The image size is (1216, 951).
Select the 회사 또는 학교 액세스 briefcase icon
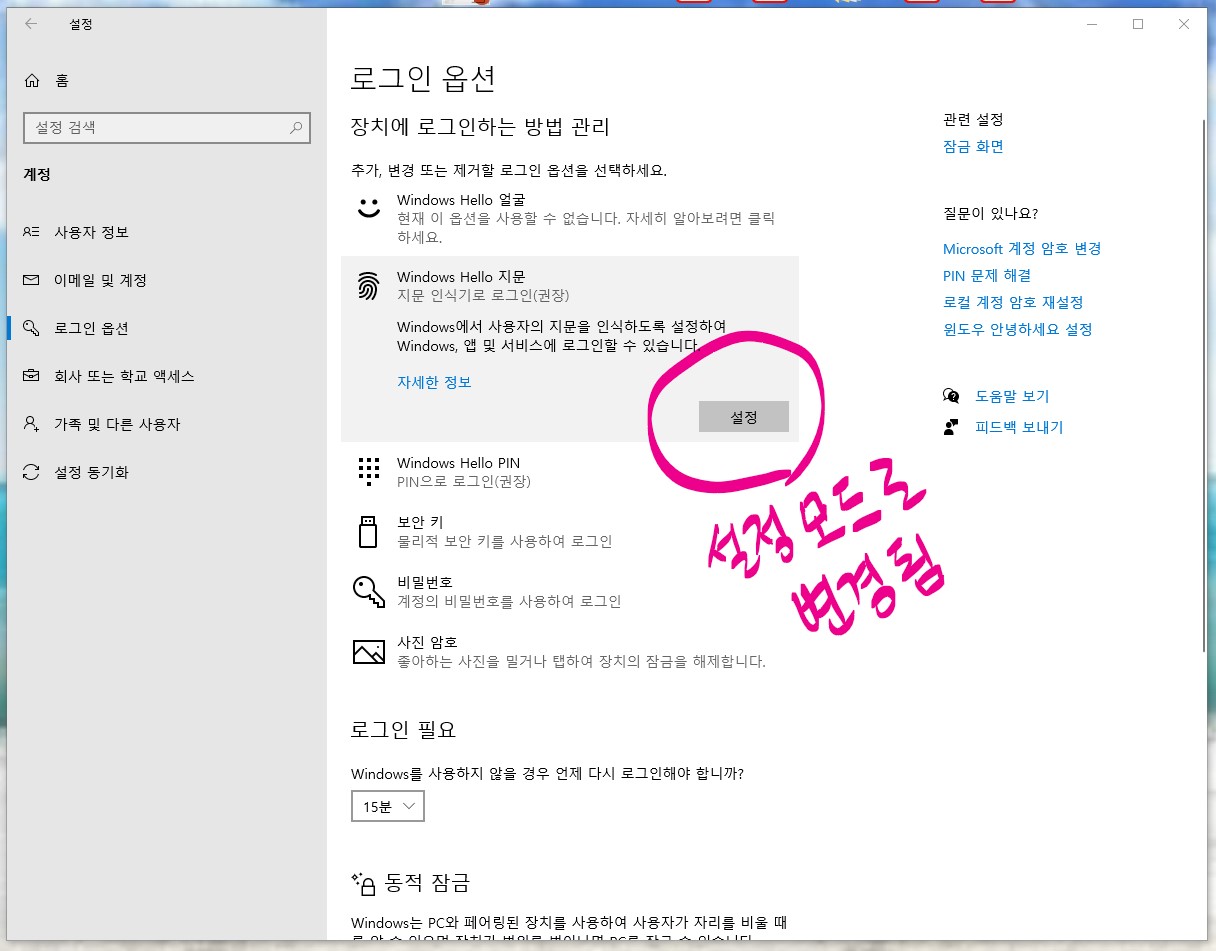[32, 376]
